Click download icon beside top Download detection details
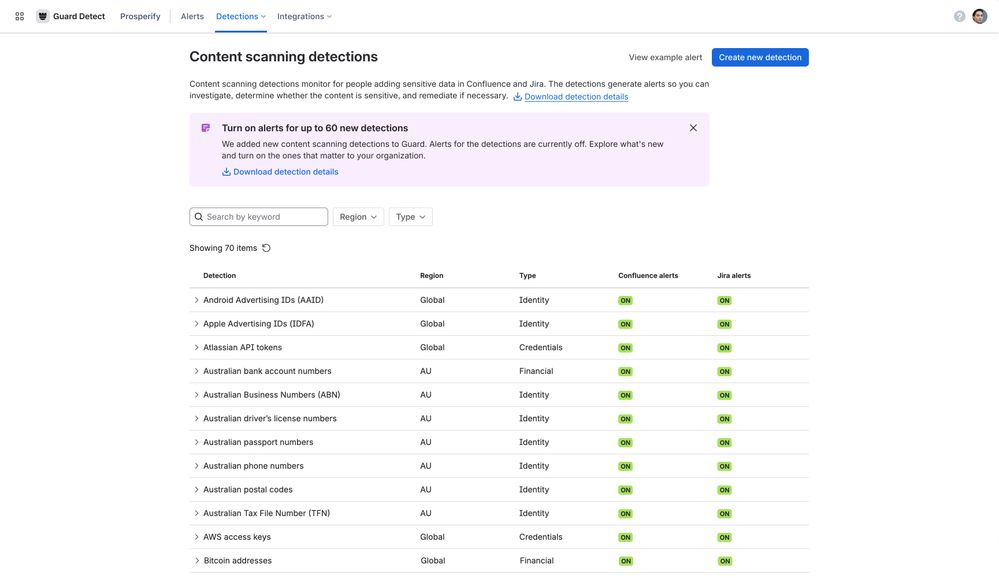This screenshot has width=999, height=578. (517, 97)
